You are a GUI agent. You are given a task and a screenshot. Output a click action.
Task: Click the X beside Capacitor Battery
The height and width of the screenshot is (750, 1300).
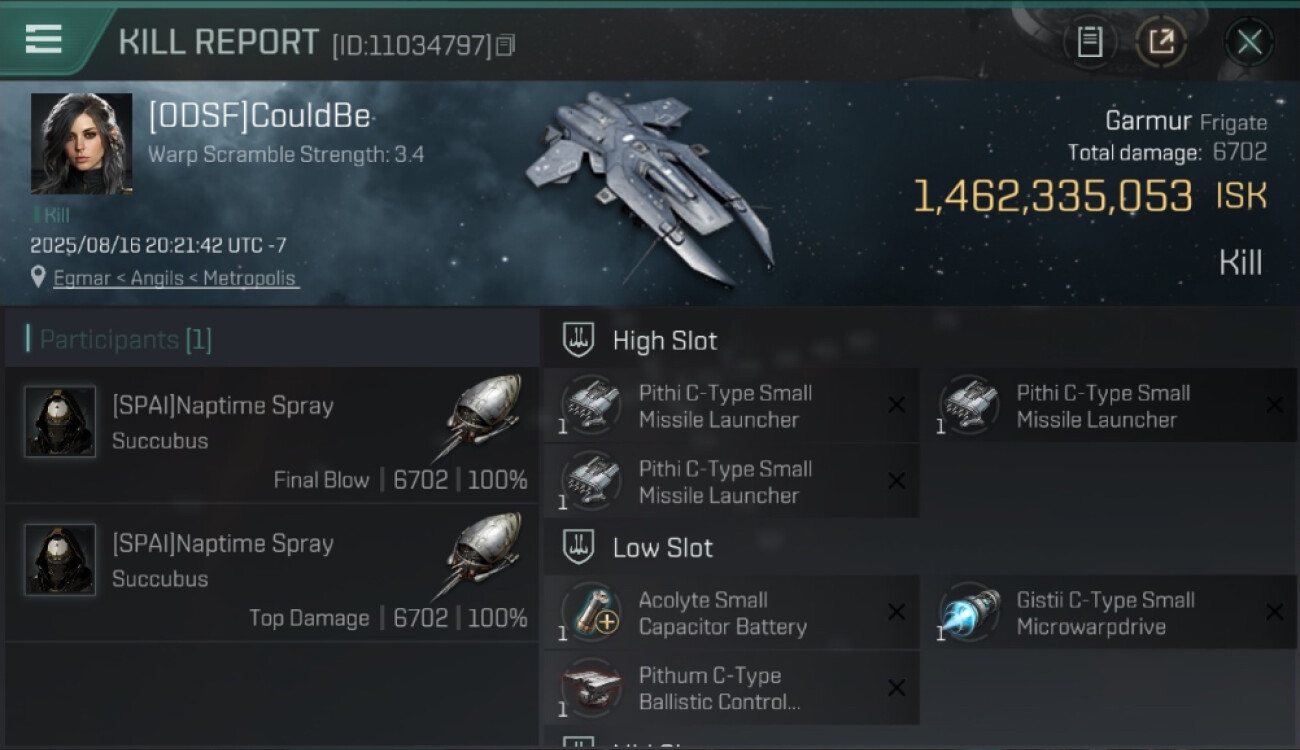[x=897, y=612]
